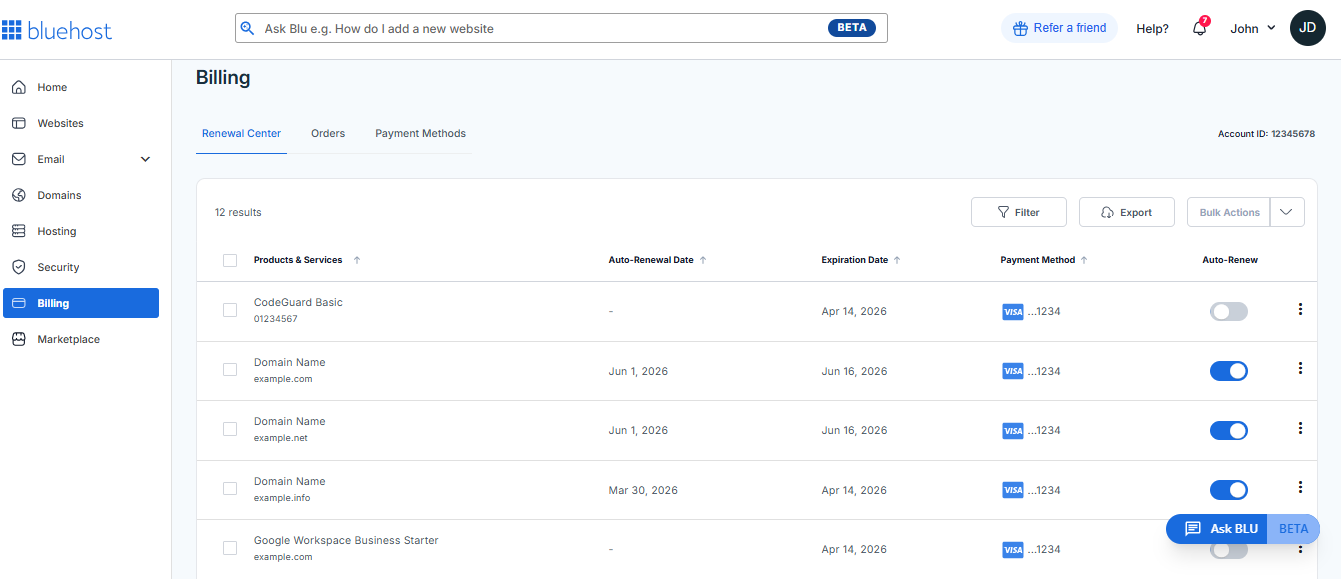Navigate to Hosting via sidebar icon
Viewport: 1341px width, 579px height.
56,231
